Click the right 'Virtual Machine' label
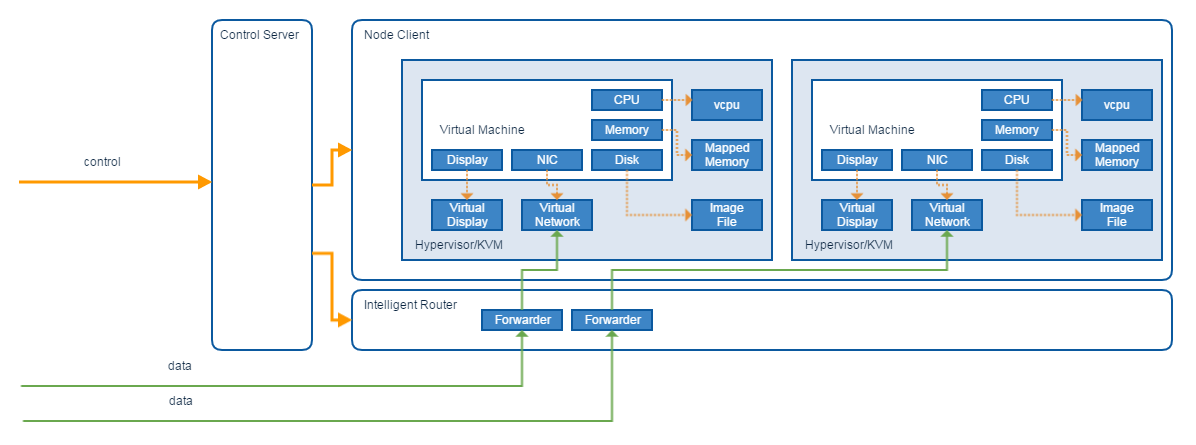The image size is (1196, 445). point(872,130)
